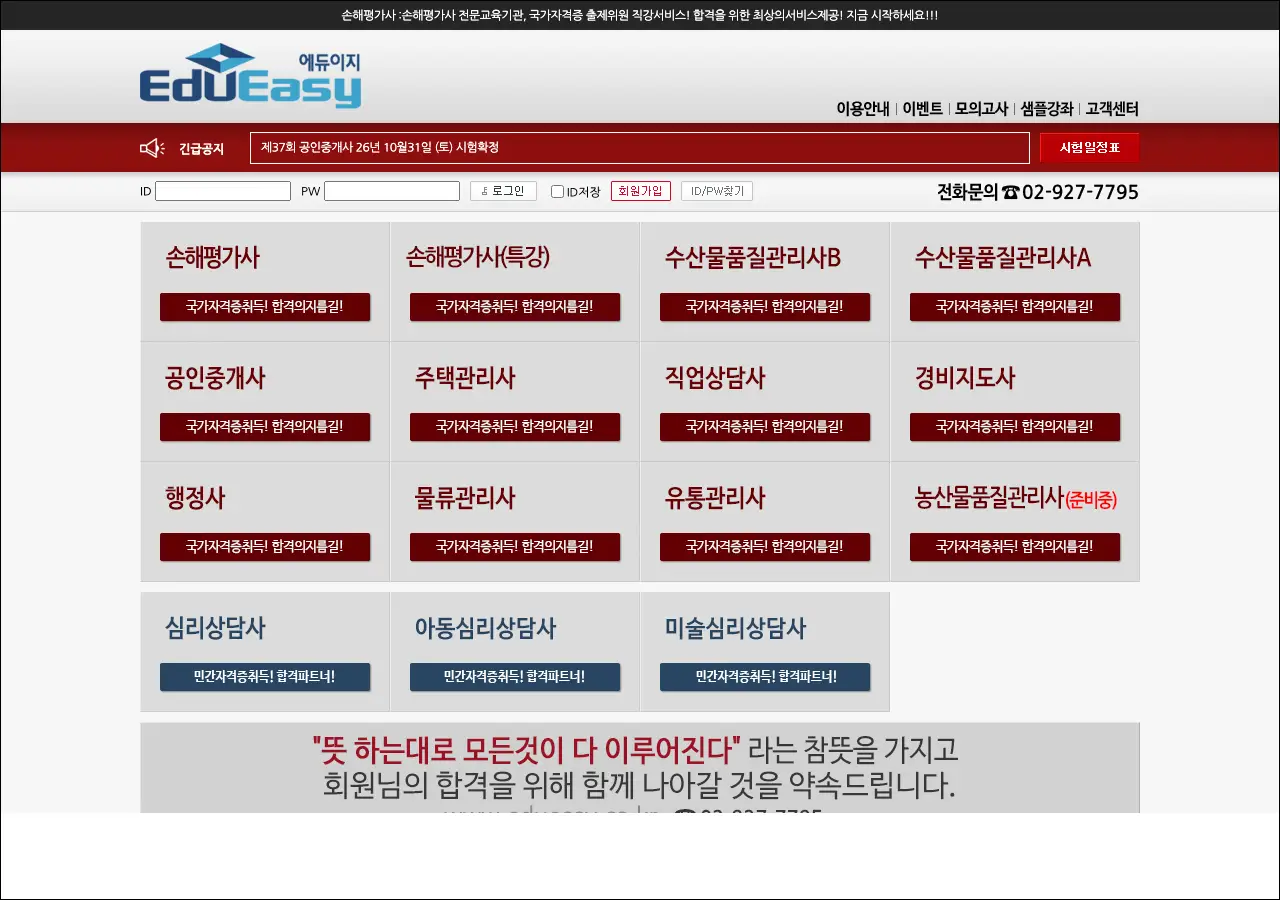Click the EduEasy logo
1280x900 pixels.
point(250,76)
